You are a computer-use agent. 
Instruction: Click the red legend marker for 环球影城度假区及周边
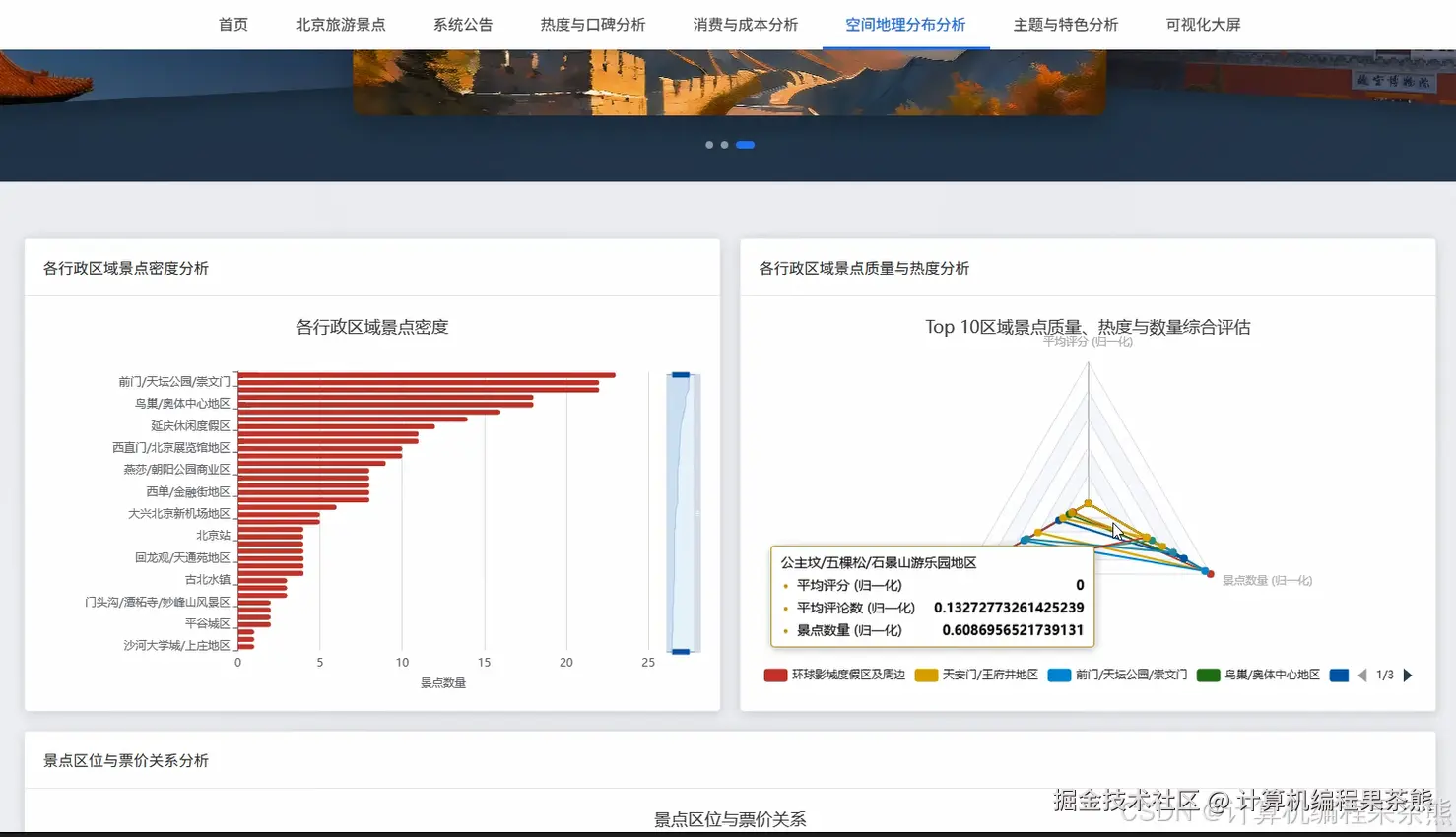click(x=774, y=675)
